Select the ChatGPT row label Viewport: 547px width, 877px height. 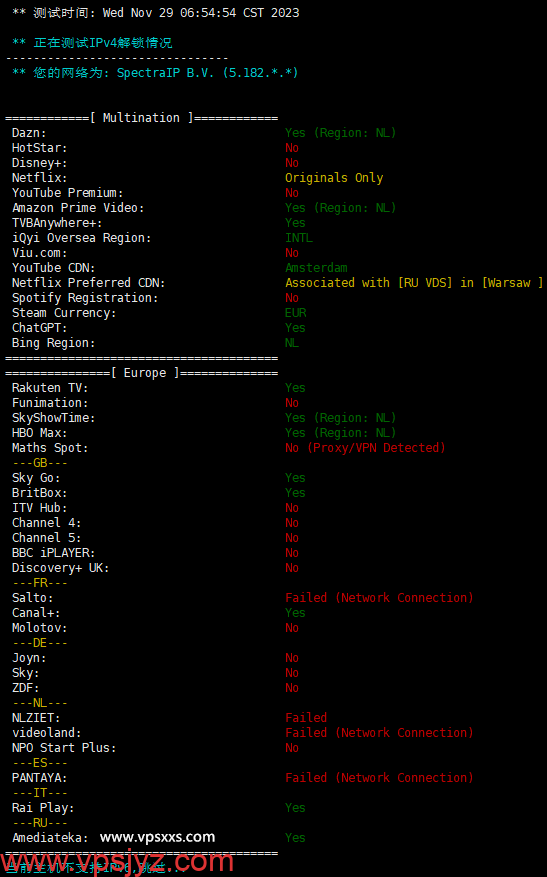pyautogui.click(x=40, y=328)
